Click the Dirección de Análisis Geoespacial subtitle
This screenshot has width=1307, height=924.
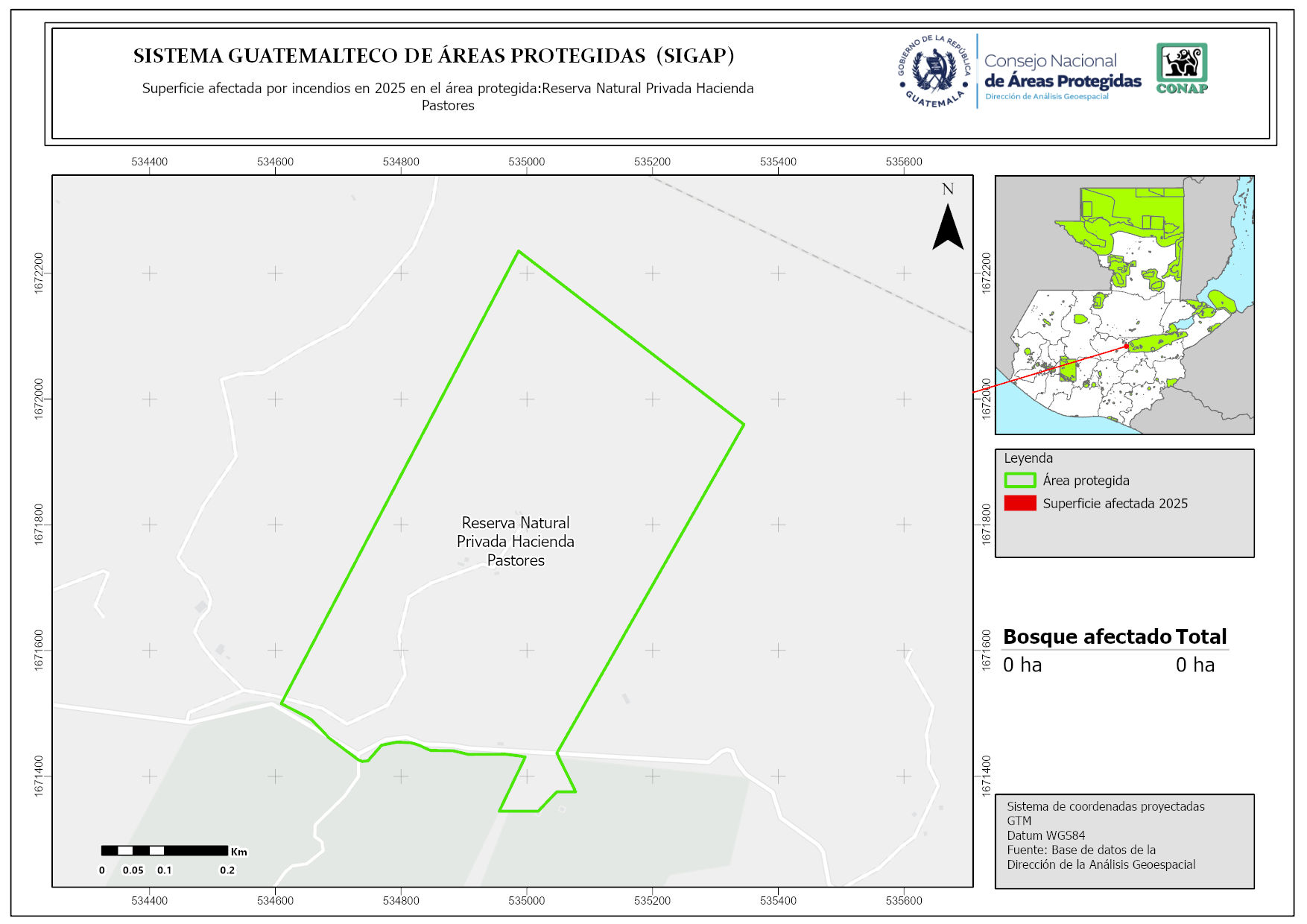tap(1046, 97)
